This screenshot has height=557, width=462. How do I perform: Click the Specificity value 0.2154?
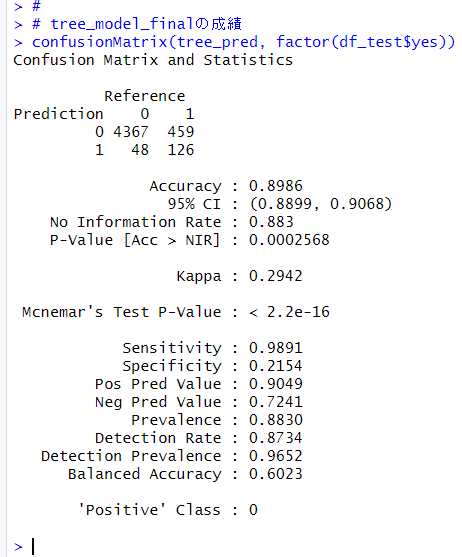coord(276,366)
